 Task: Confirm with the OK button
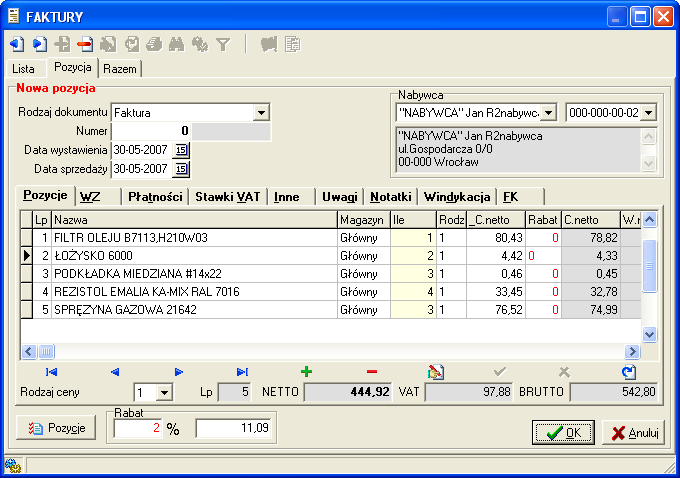tap(563, 433)
